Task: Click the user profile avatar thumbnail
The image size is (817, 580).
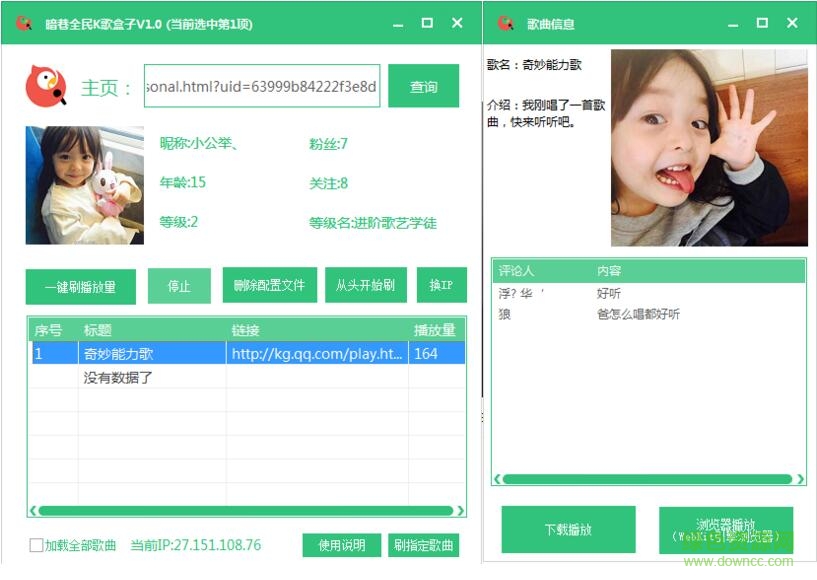Action: pos(84,185)
